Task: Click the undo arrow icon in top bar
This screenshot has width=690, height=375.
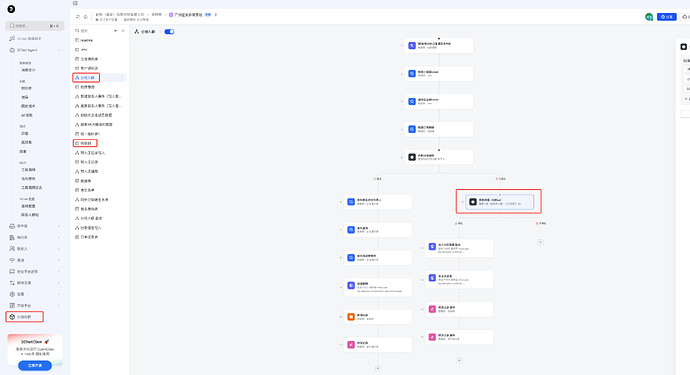Action: (78, 17)
